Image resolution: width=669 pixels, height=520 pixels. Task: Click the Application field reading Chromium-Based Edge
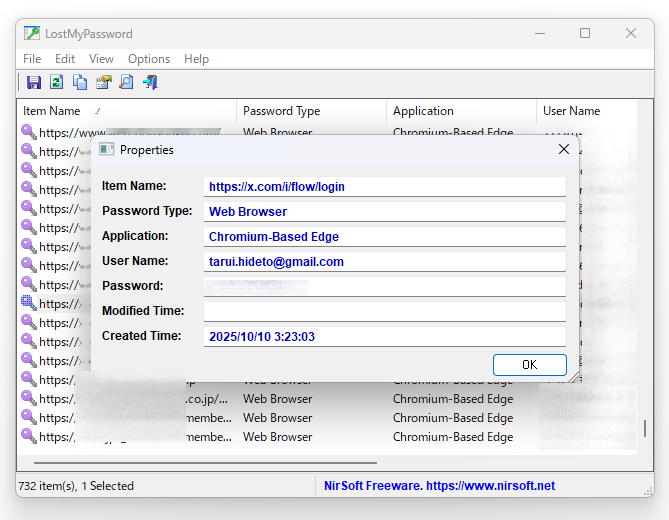pos(385,237)
